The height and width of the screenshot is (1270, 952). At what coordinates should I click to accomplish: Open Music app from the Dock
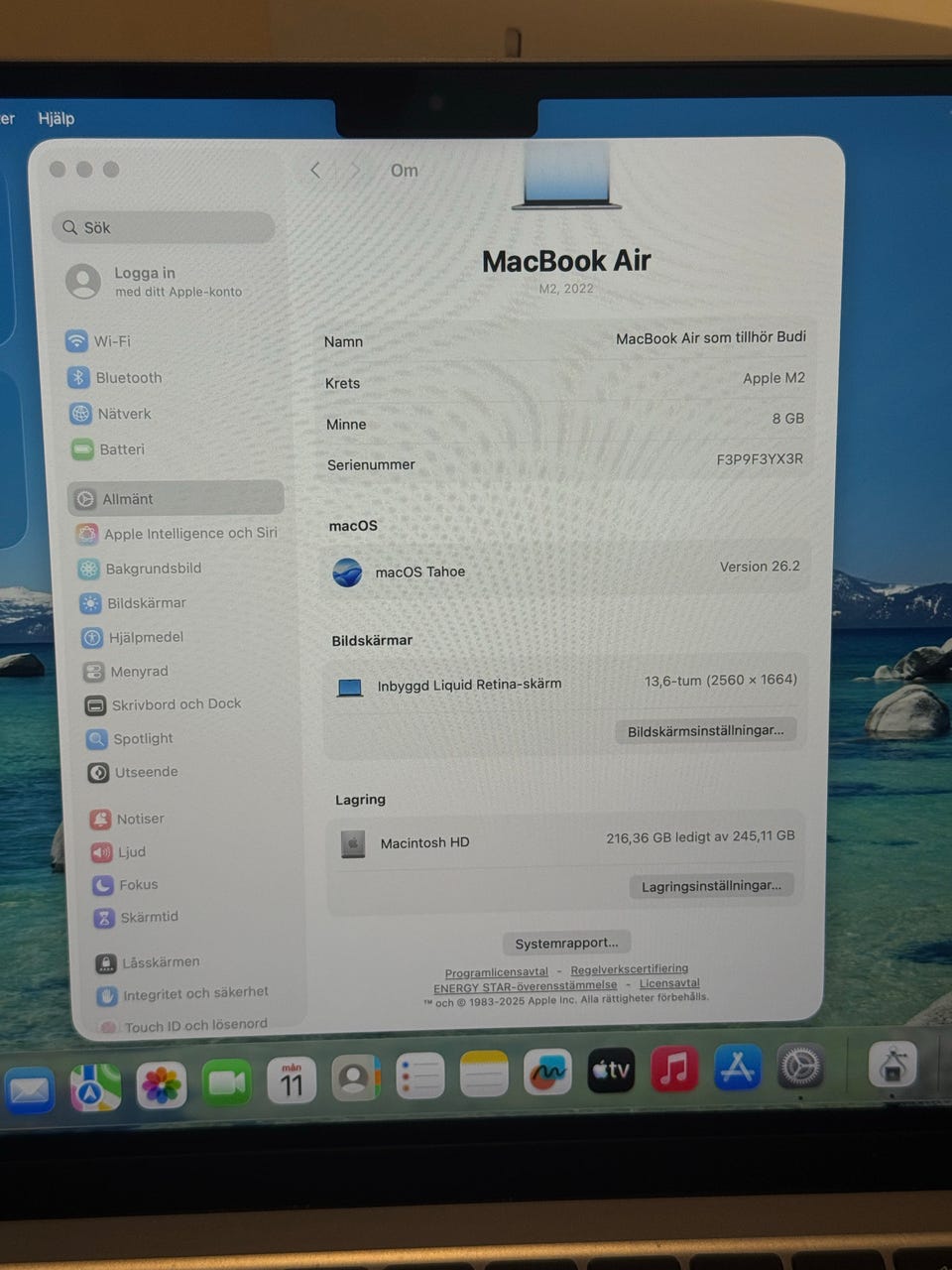674,1069
